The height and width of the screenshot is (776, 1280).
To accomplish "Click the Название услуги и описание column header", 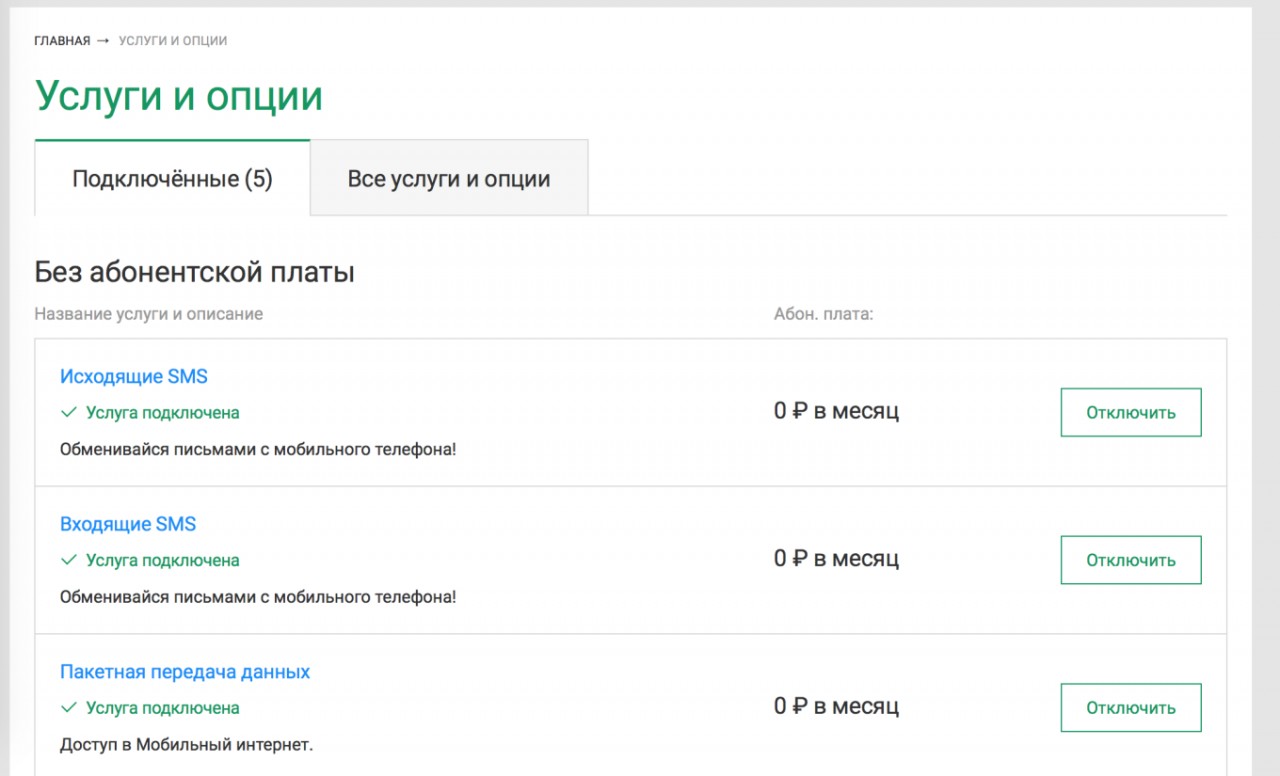I will click(x=149, y=314).
